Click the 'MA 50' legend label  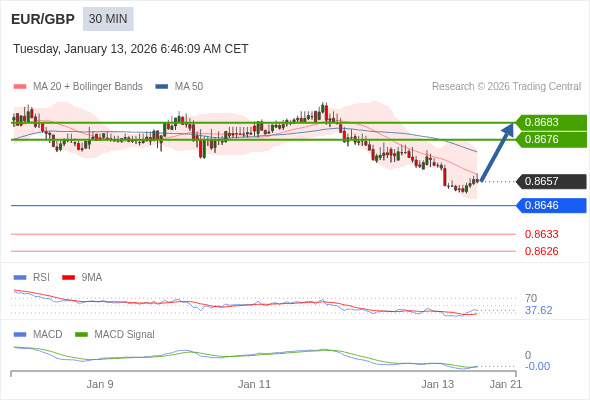[189, 87]
